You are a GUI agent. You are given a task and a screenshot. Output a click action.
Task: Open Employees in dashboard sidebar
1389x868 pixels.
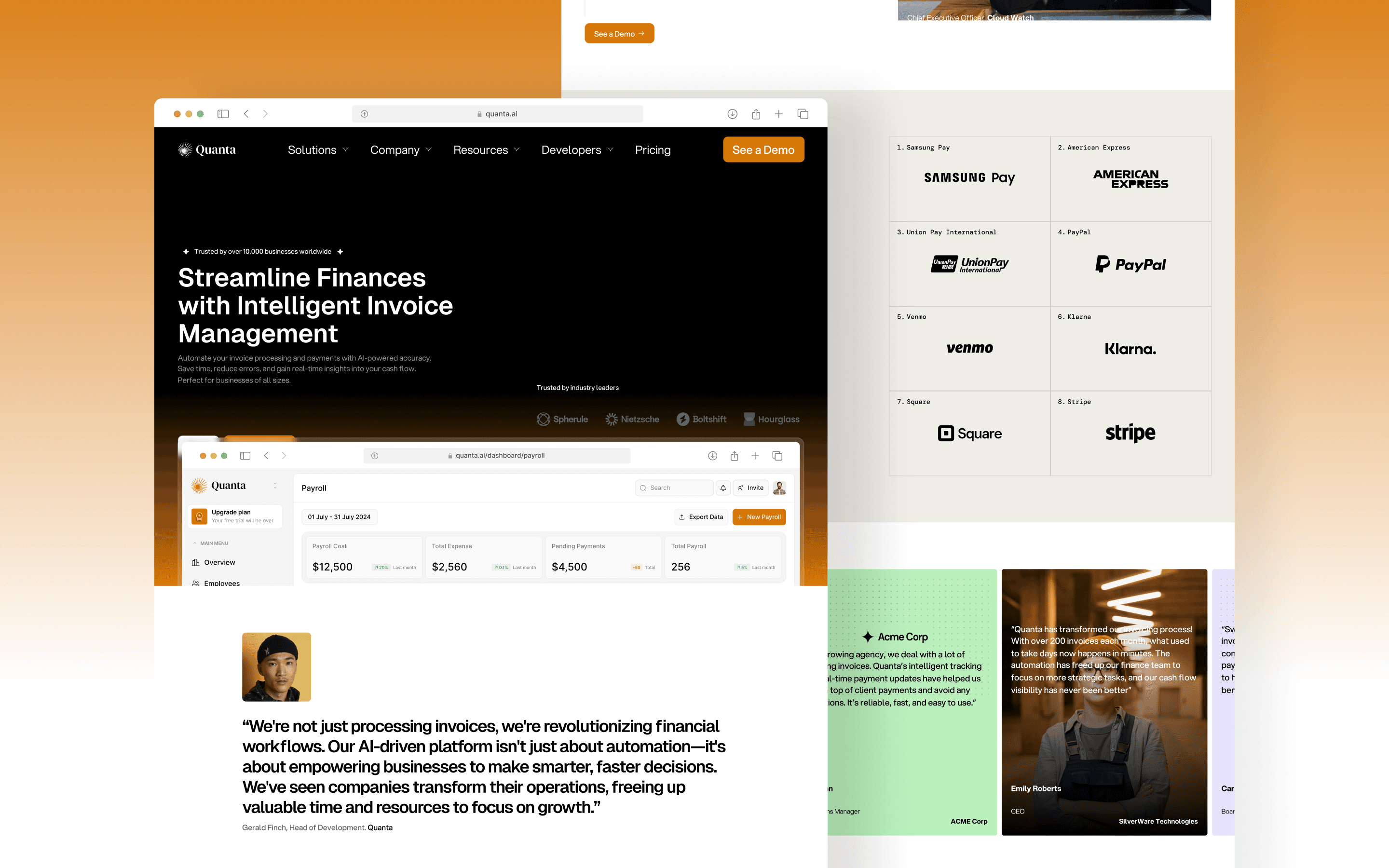(216, 583)
